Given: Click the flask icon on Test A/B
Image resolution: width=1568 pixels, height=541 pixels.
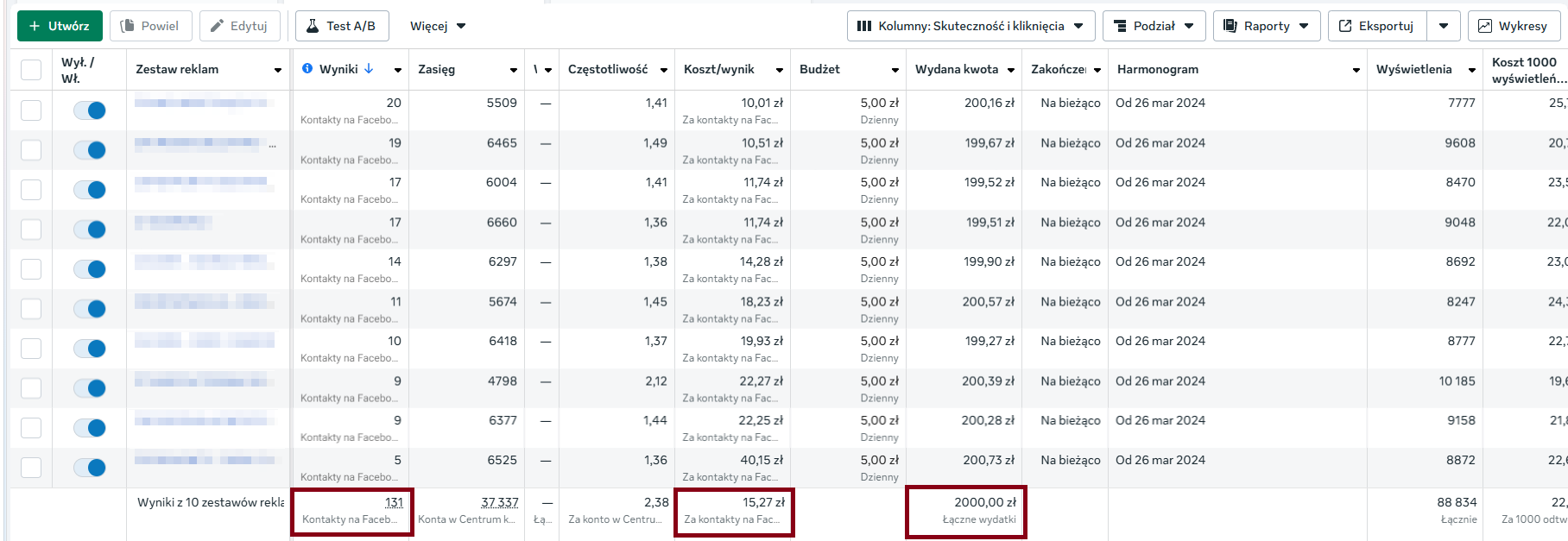Looking at the screenshot, I should (313, 26).
